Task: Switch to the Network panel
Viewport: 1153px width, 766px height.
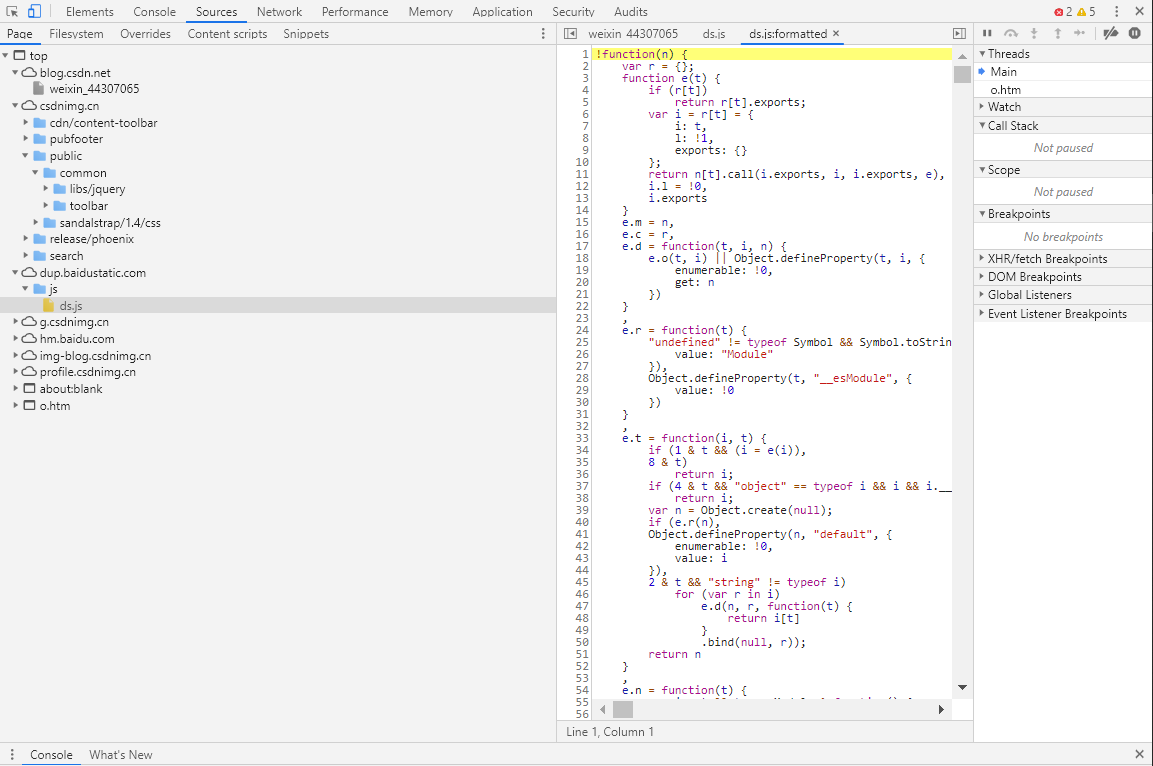Action: tap(279, 12)
